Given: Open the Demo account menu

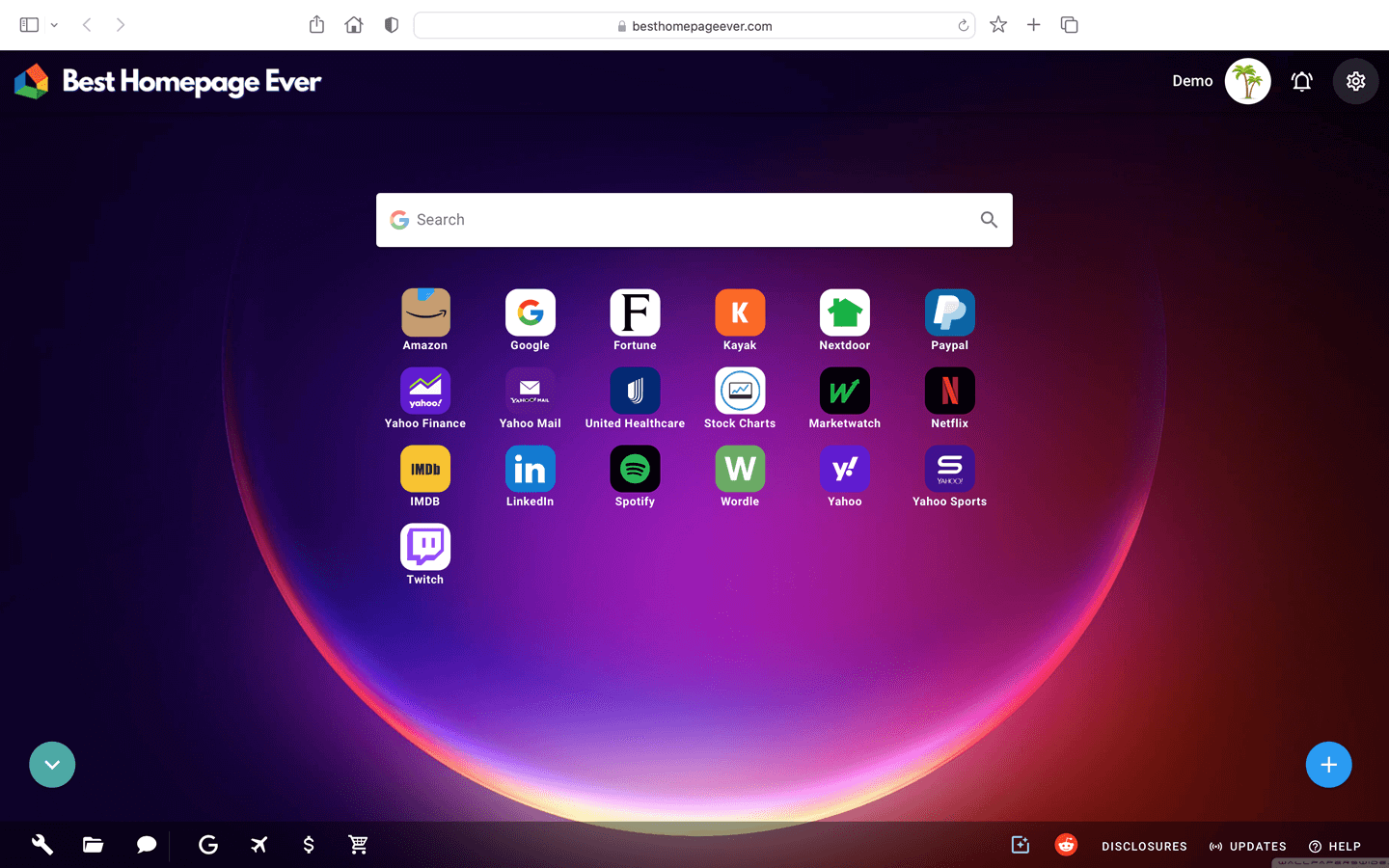Looking at the screenshot, I should [1192, 81].
